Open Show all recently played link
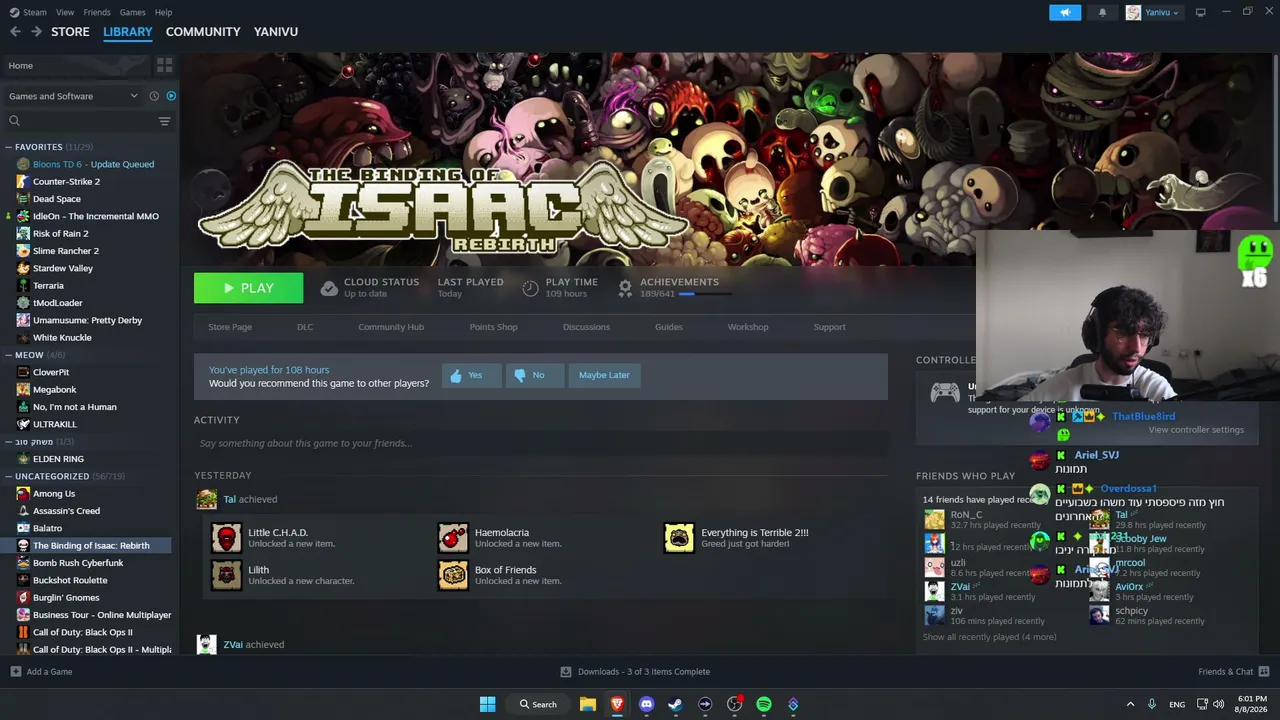 (989, 637)
